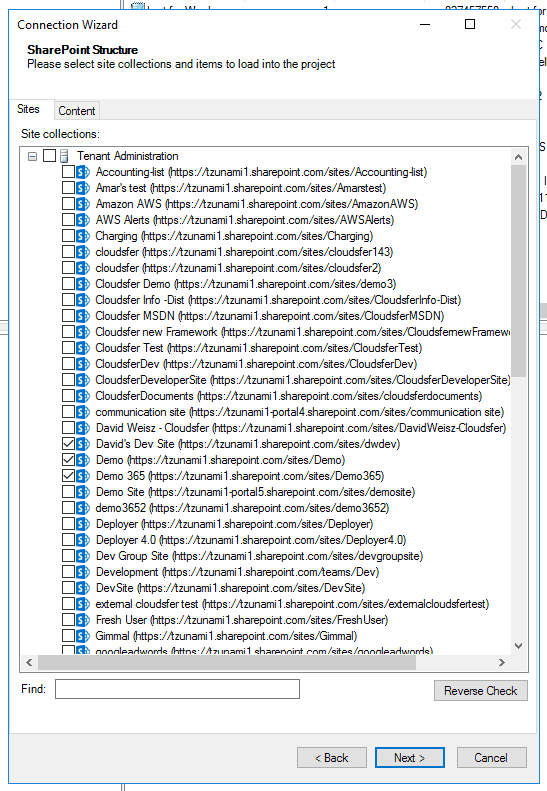Check the Tenant Administration root checkbox
The width and height of the screenshot is (547, 791).
click(49, 156)
